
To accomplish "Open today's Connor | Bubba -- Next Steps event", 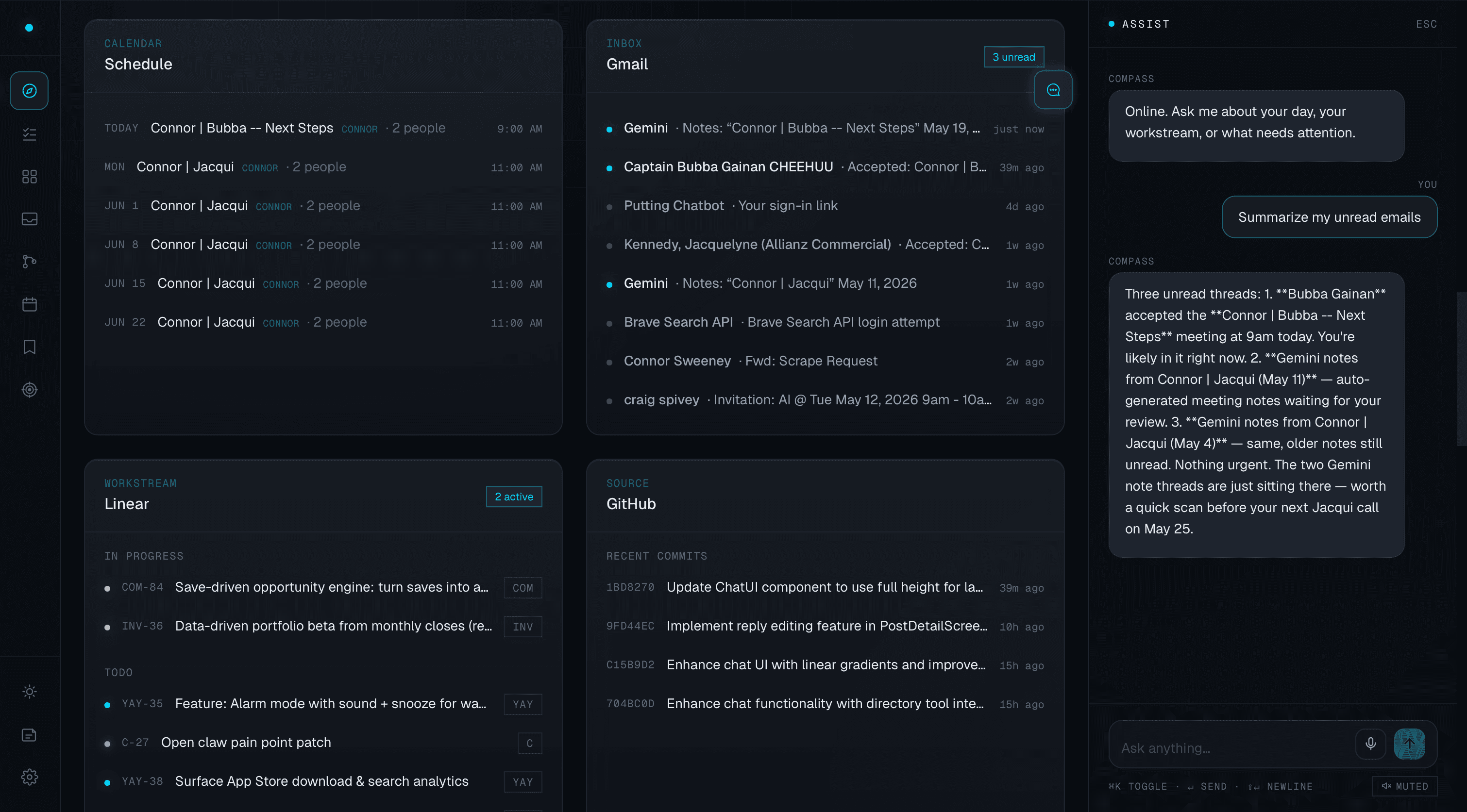I will point(323,128).
